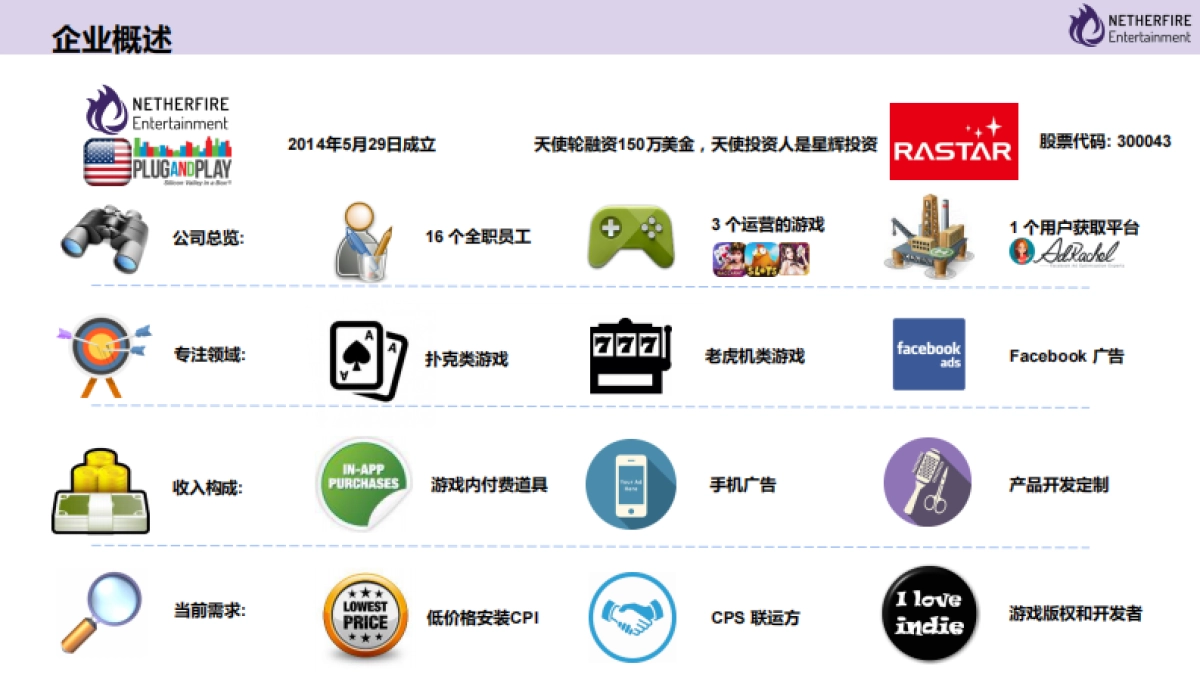This screenshot has width=1200, height=675.
Task: Click the blue handshake icon for CPS 联运方
Action: click(631, 615)
